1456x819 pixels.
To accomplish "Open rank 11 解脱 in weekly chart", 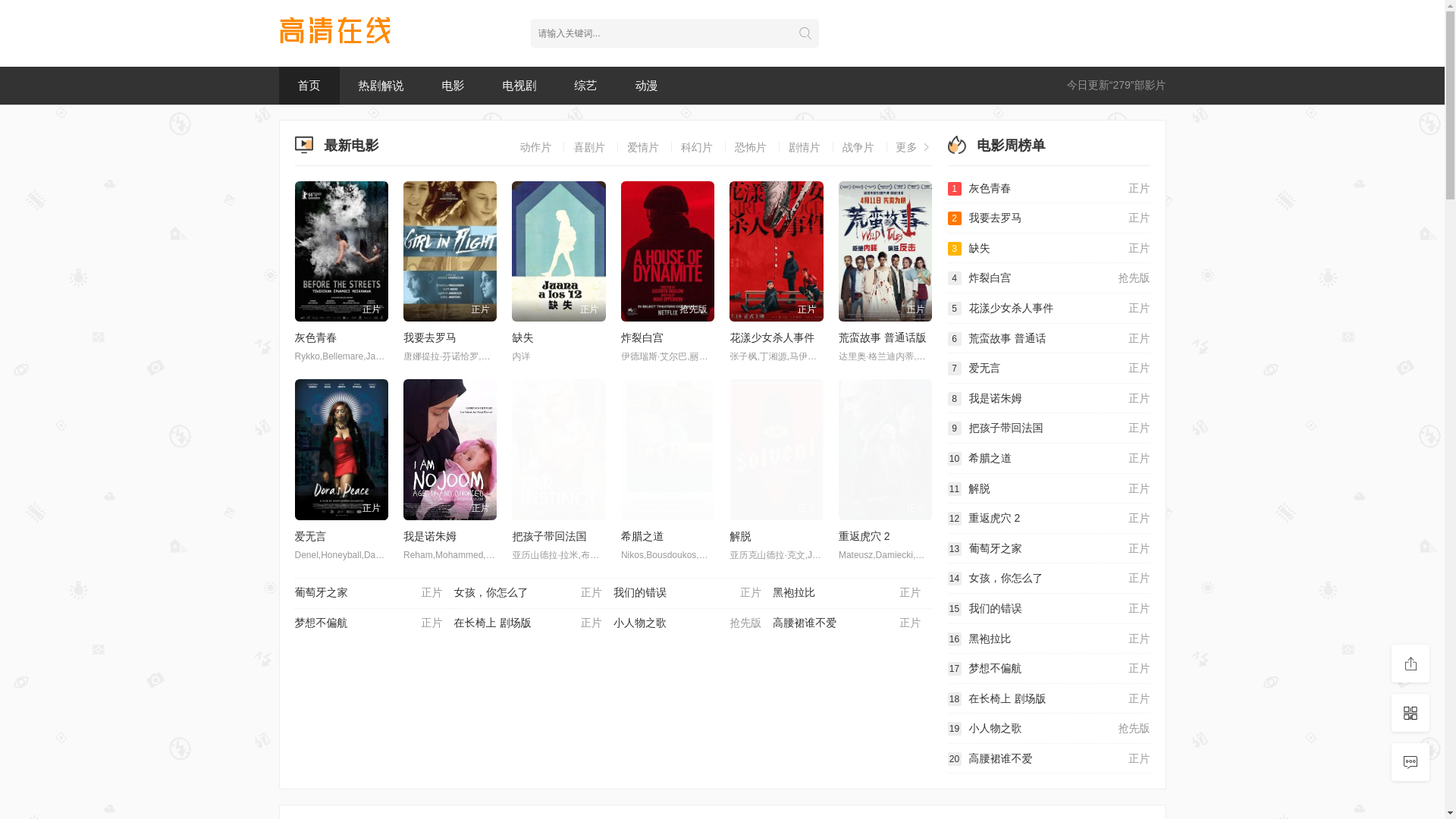I will [1049, 488].
